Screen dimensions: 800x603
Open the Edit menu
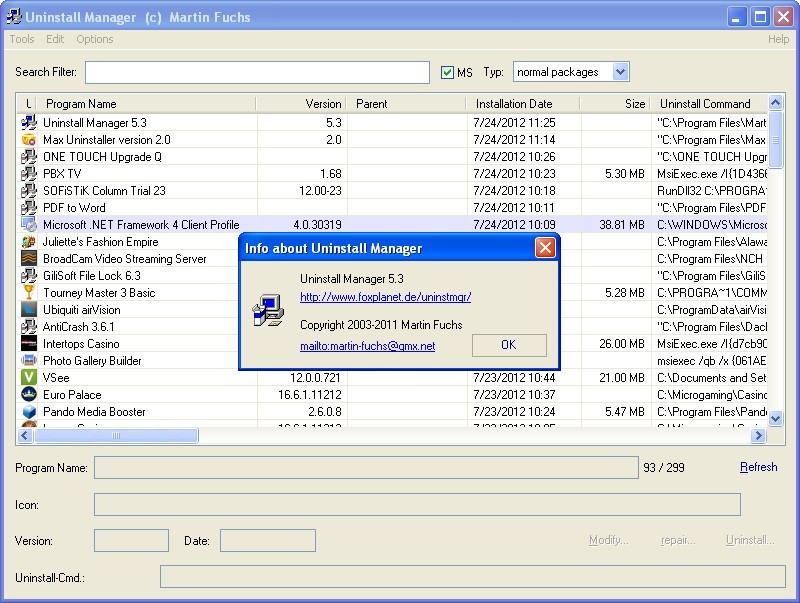(55, 39)
